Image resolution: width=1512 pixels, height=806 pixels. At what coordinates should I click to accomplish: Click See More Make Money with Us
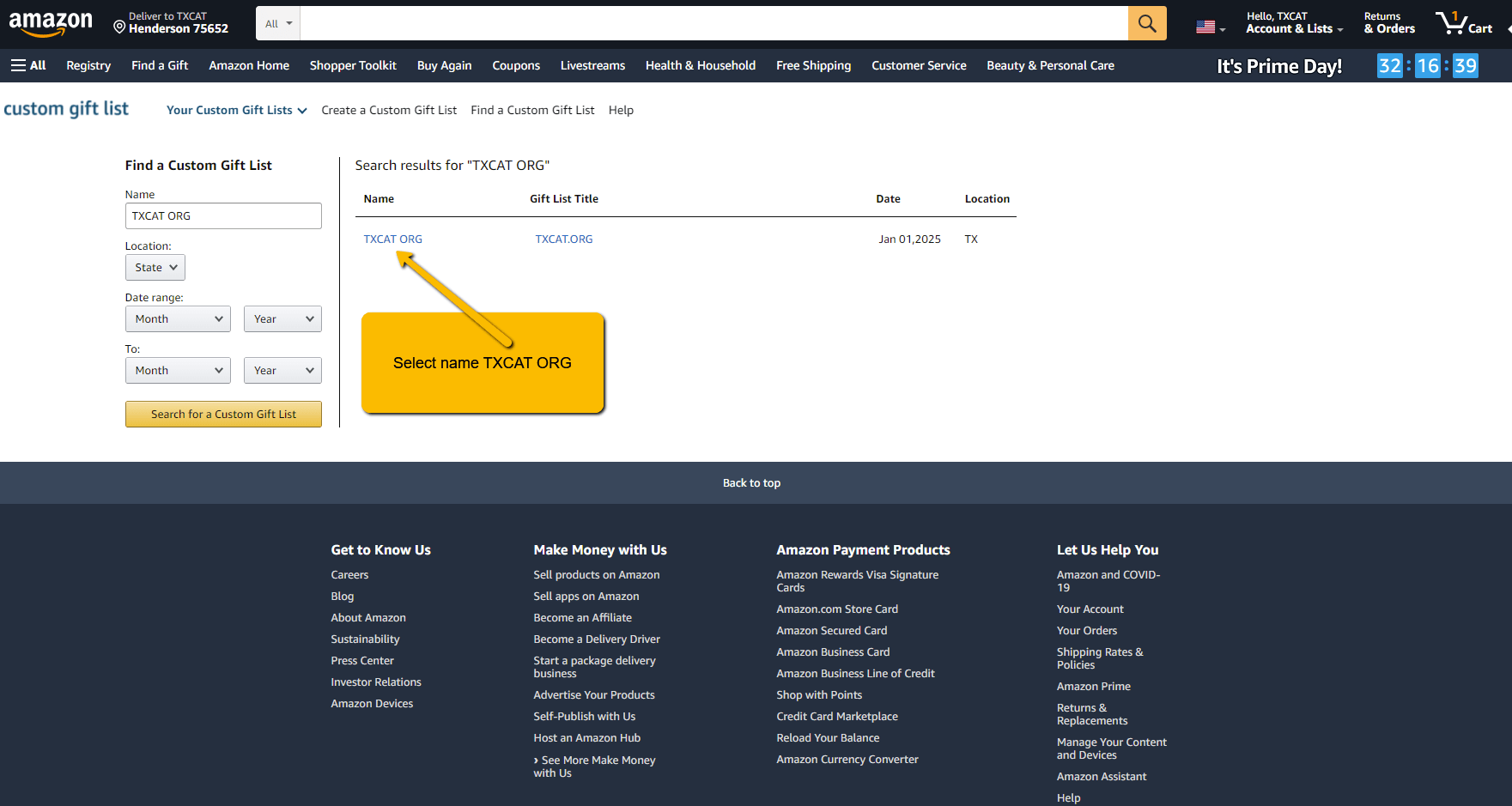point(594,767)
